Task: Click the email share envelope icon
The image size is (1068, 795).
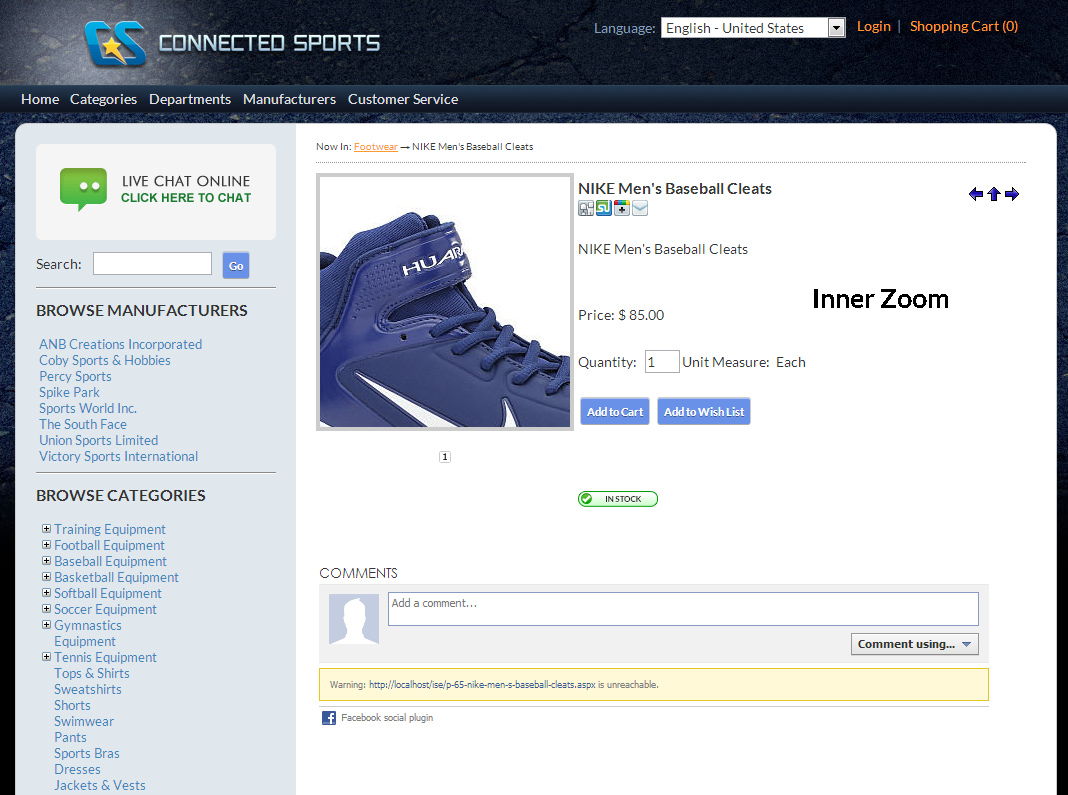Action: tap(640, 208)
